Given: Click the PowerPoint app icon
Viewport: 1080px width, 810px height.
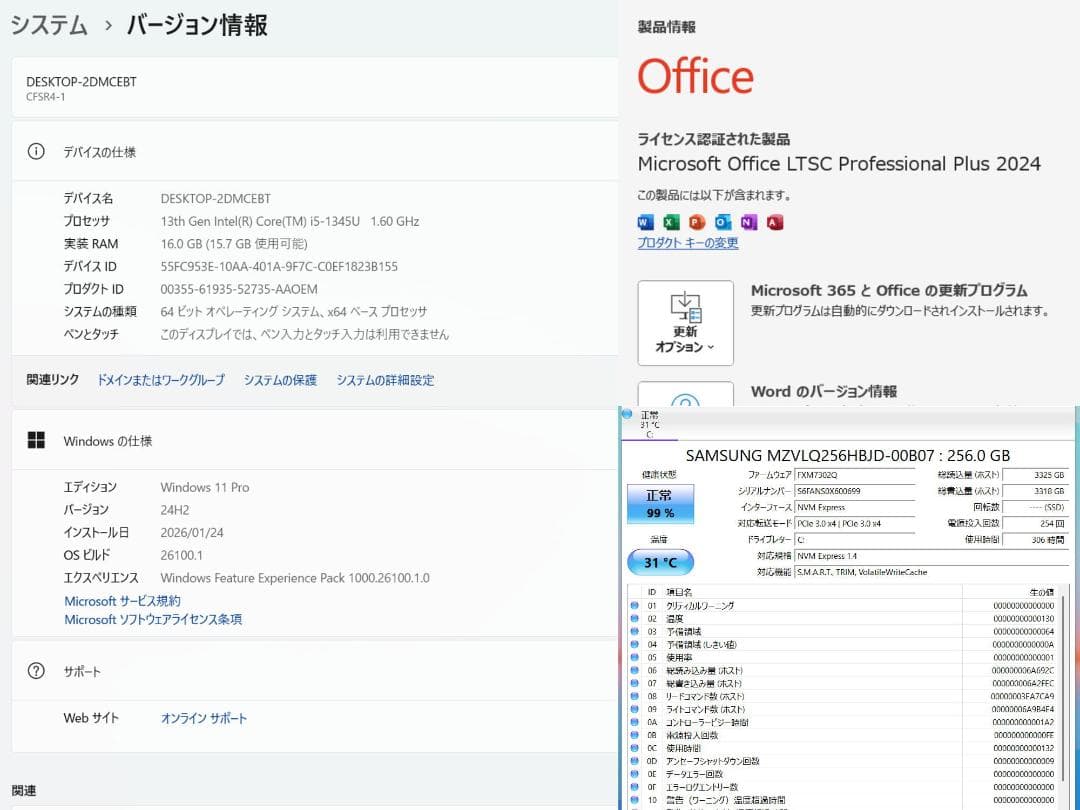Looking at the screenshot, I should 696,221.
